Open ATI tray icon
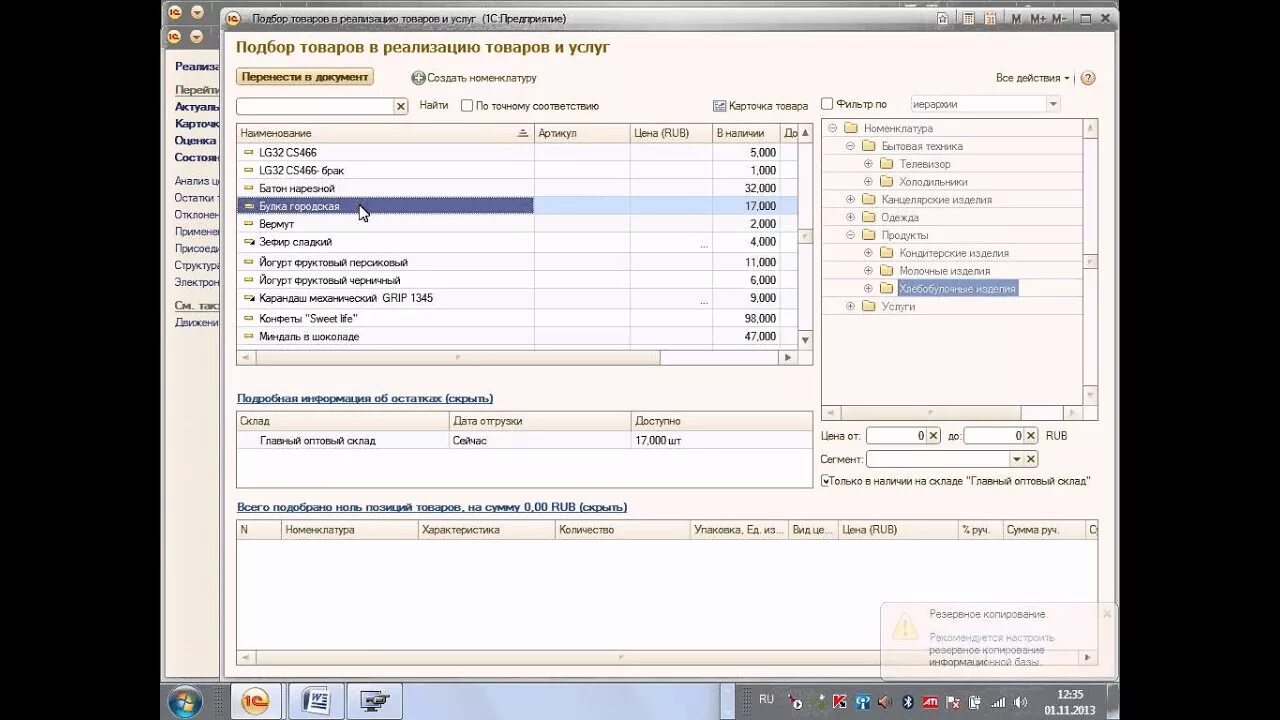 tap(930, 702)
